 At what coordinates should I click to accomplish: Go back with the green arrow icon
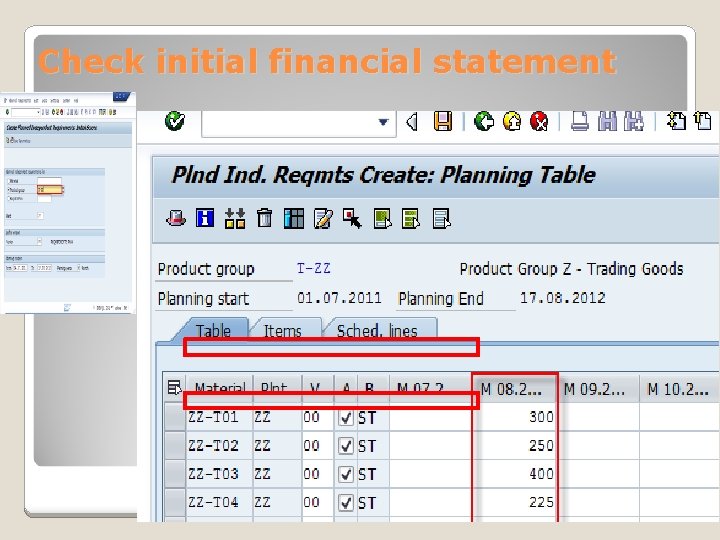(x=484, y=122)
